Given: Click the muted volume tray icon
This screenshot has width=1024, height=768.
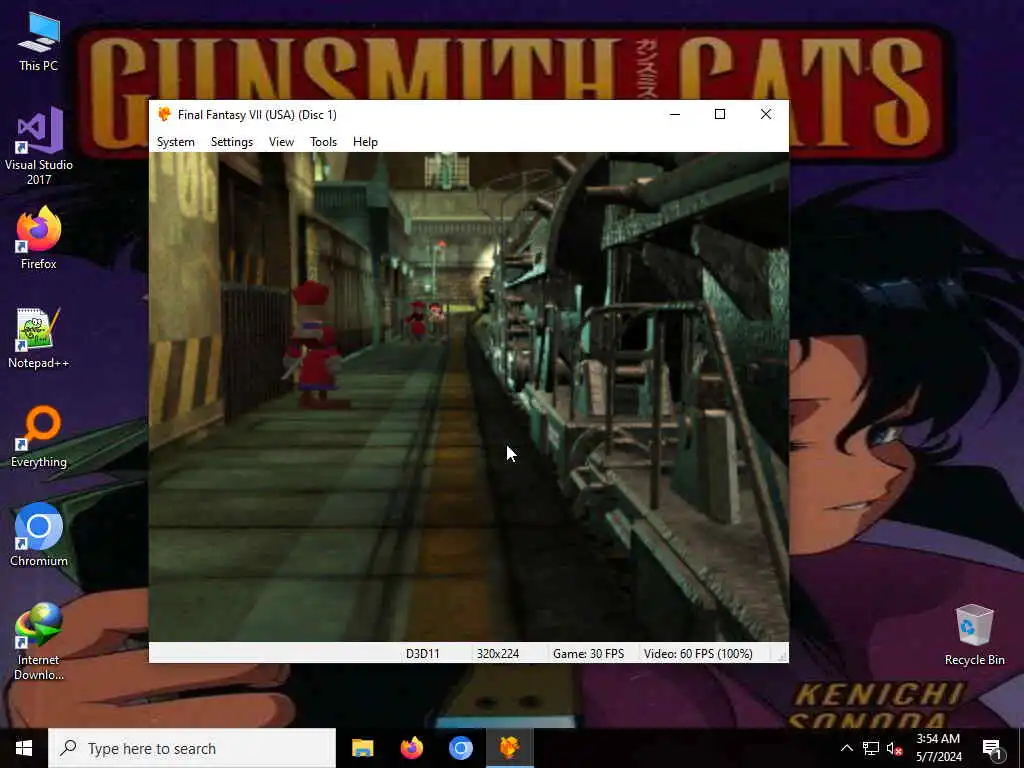Looking at the screenshot, I should pos(894,748).
